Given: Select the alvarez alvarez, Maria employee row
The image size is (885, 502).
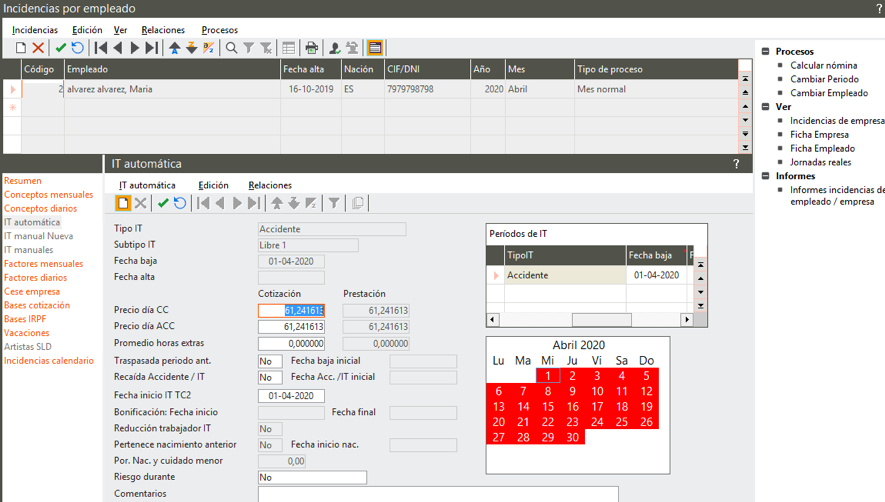Looking at the screenshot, I should (373, 89).
